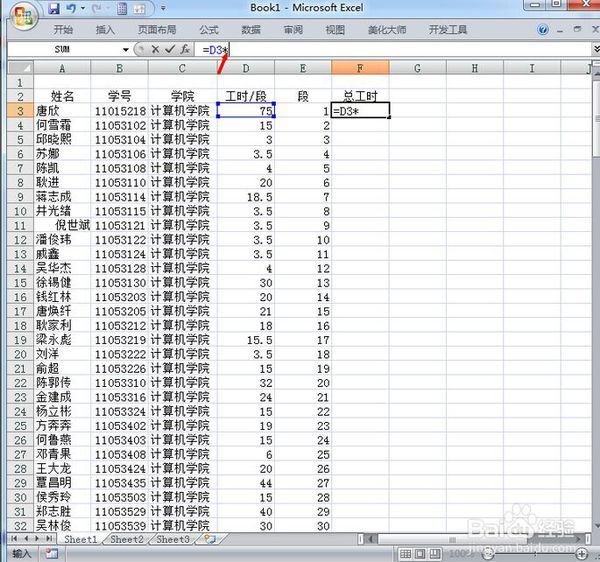Select the name cell 吴林俊
The image size is (600, 562).
[x=62, y=526]
